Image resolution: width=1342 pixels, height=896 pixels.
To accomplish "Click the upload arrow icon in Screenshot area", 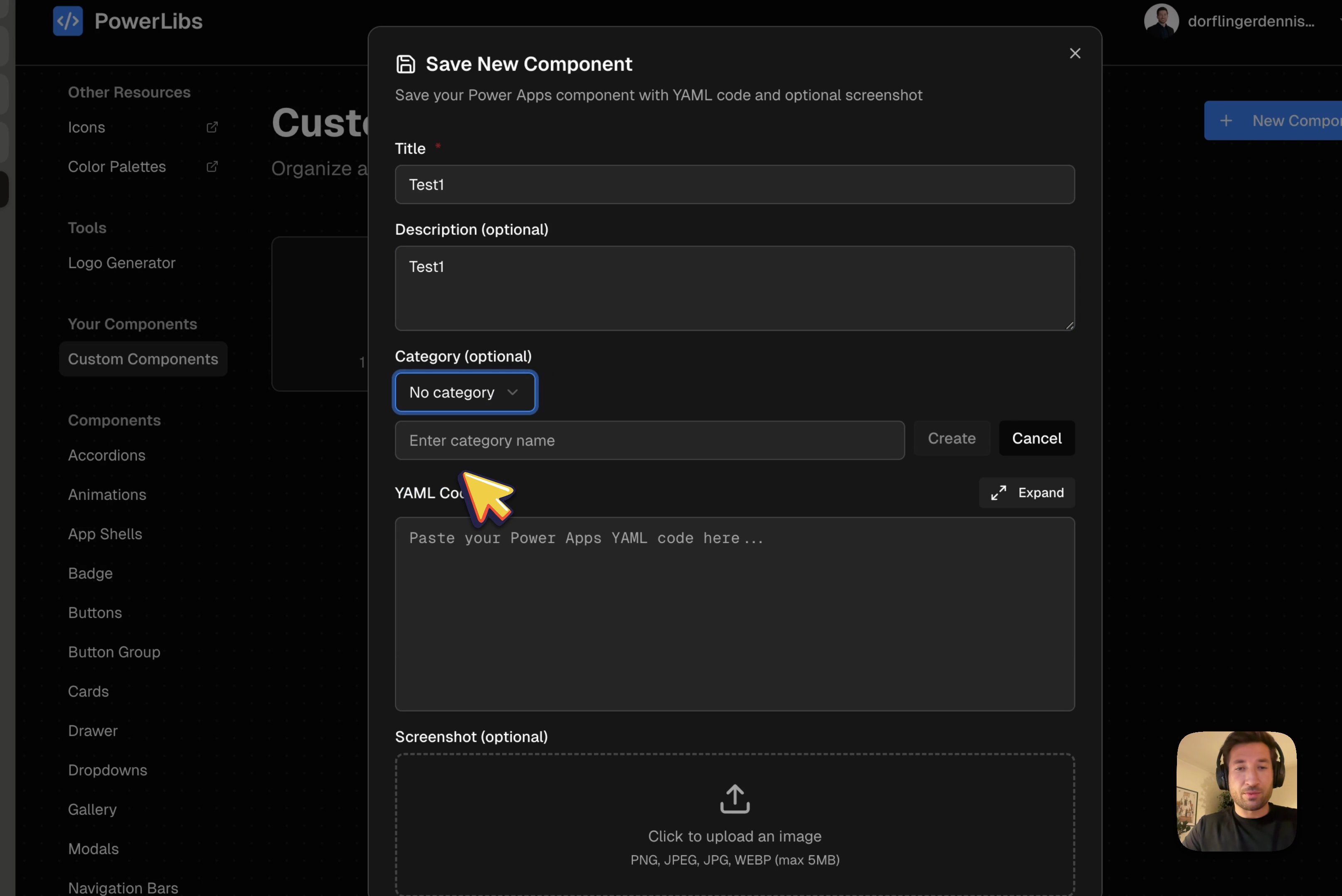I will click(735, 799).
